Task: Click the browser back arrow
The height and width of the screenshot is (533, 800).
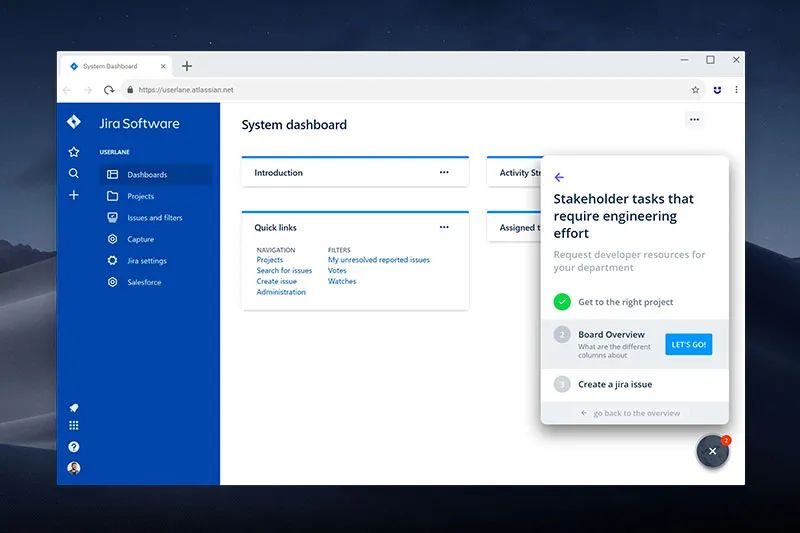Action: coord(67,90)
